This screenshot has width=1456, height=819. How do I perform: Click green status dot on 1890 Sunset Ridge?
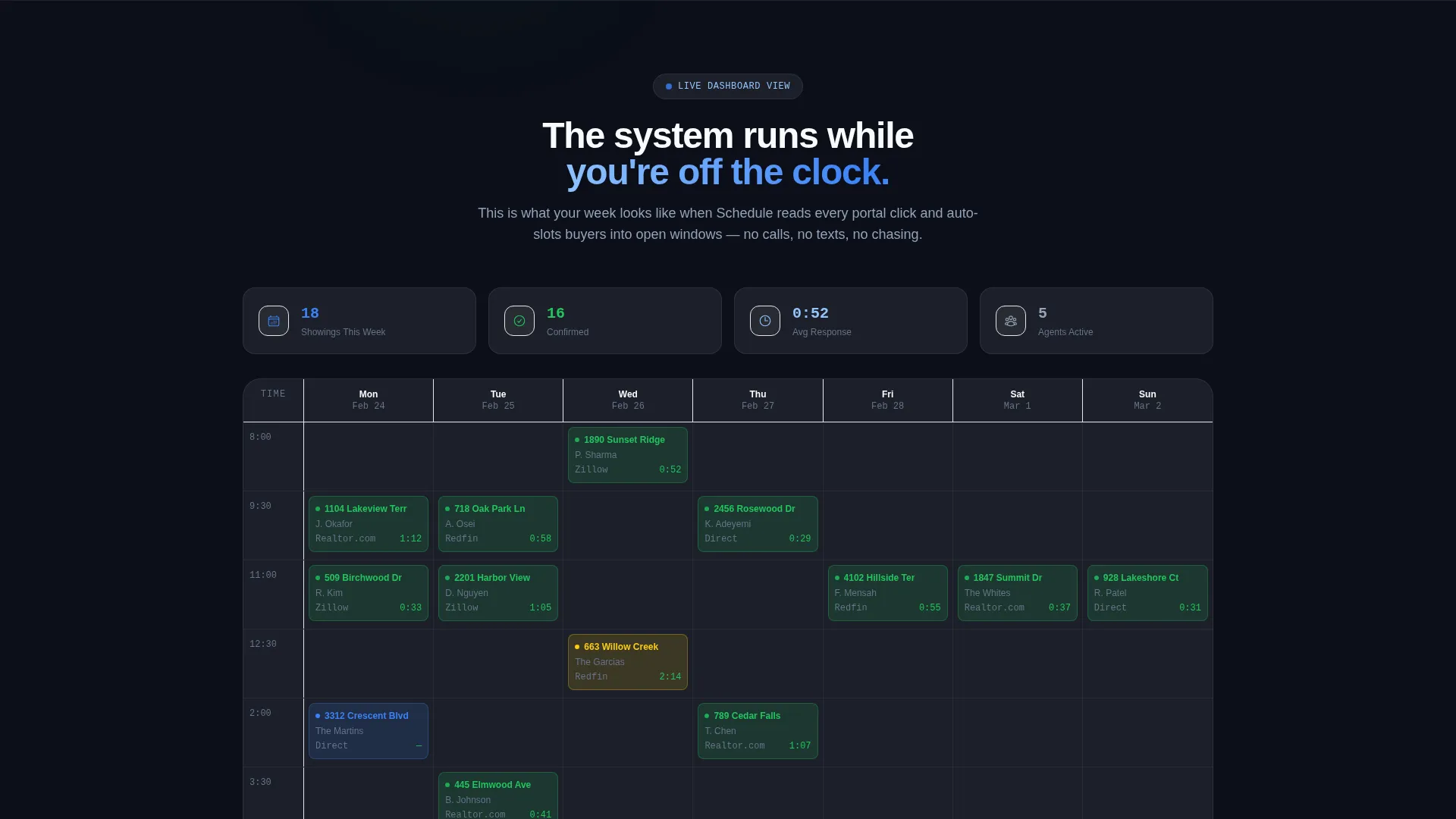[577, 440]
